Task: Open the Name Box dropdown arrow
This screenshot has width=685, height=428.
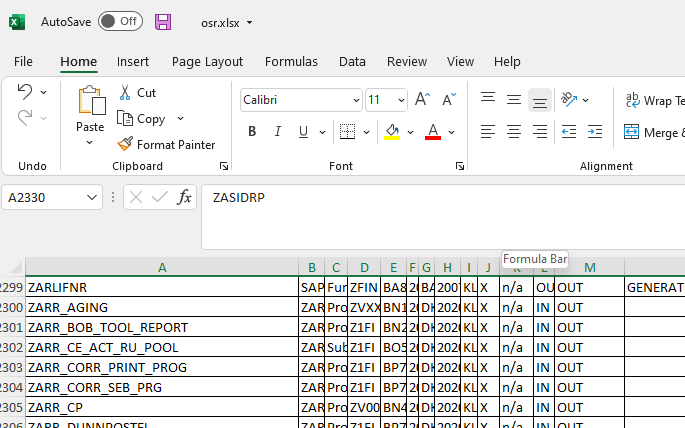Action: [92, 197]
